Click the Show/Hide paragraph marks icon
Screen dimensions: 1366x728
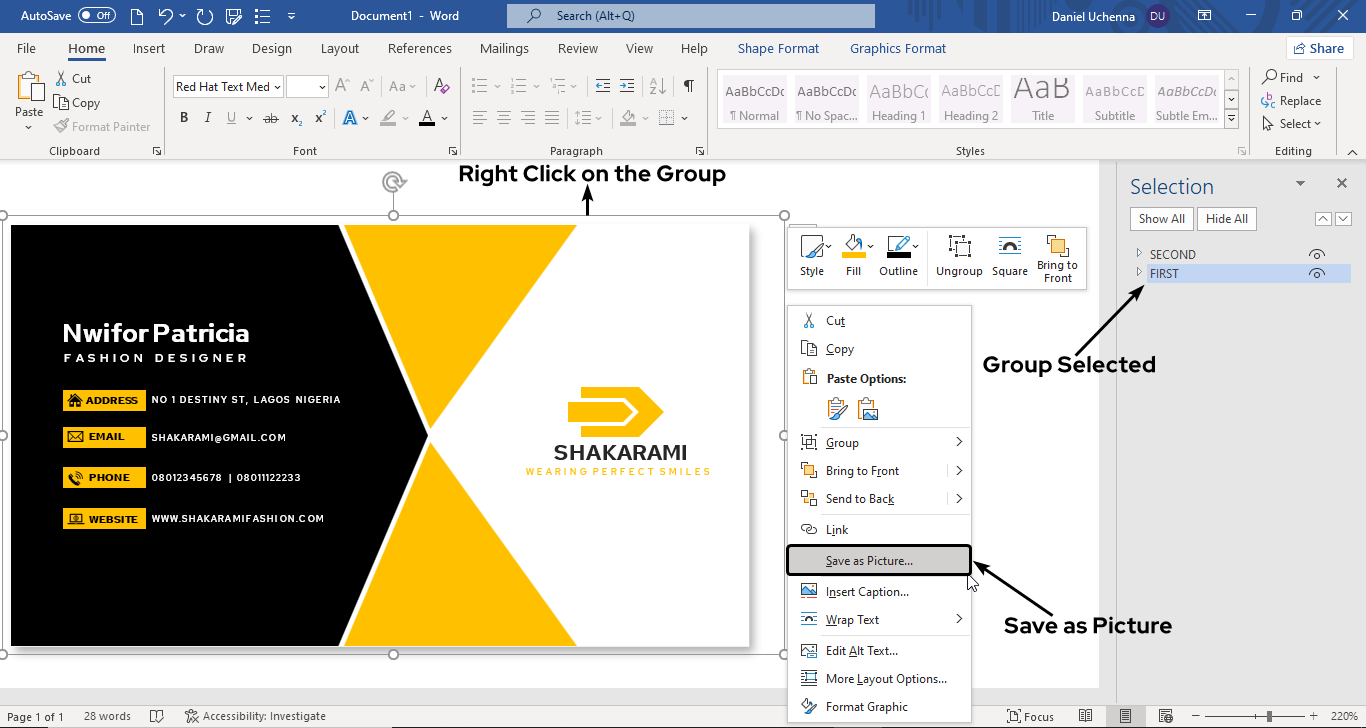pyautogui.click(x=688, y=87)
